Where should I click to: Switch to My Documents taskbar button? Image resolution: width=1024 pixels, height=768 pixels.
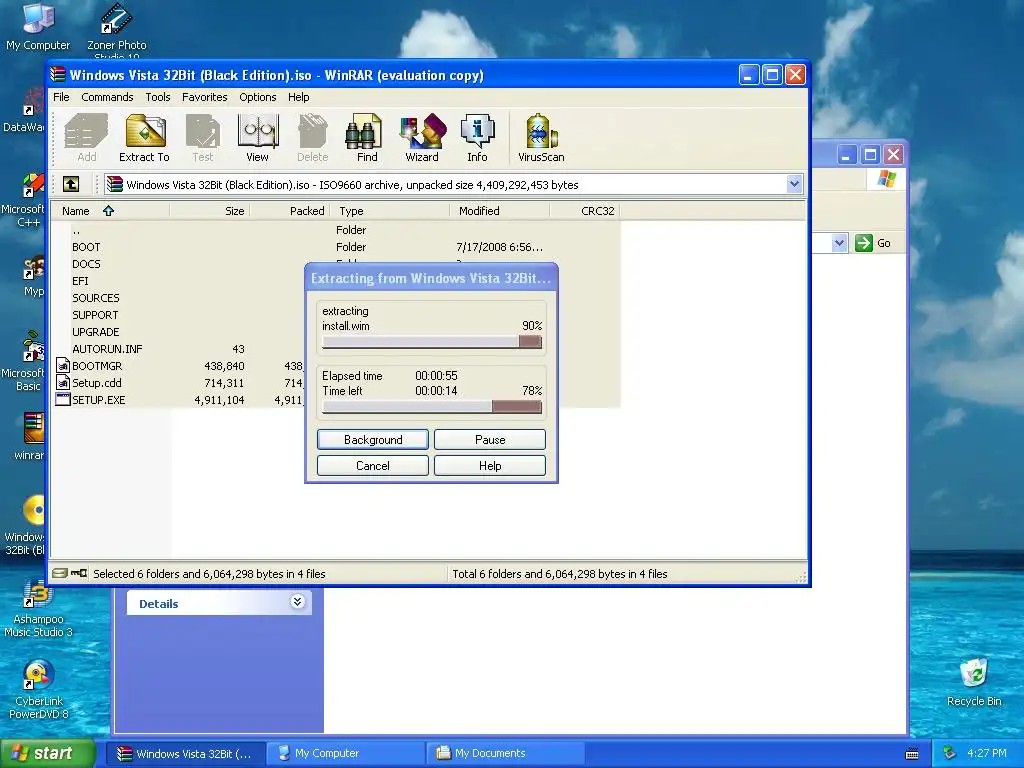[x=505, y=753]
